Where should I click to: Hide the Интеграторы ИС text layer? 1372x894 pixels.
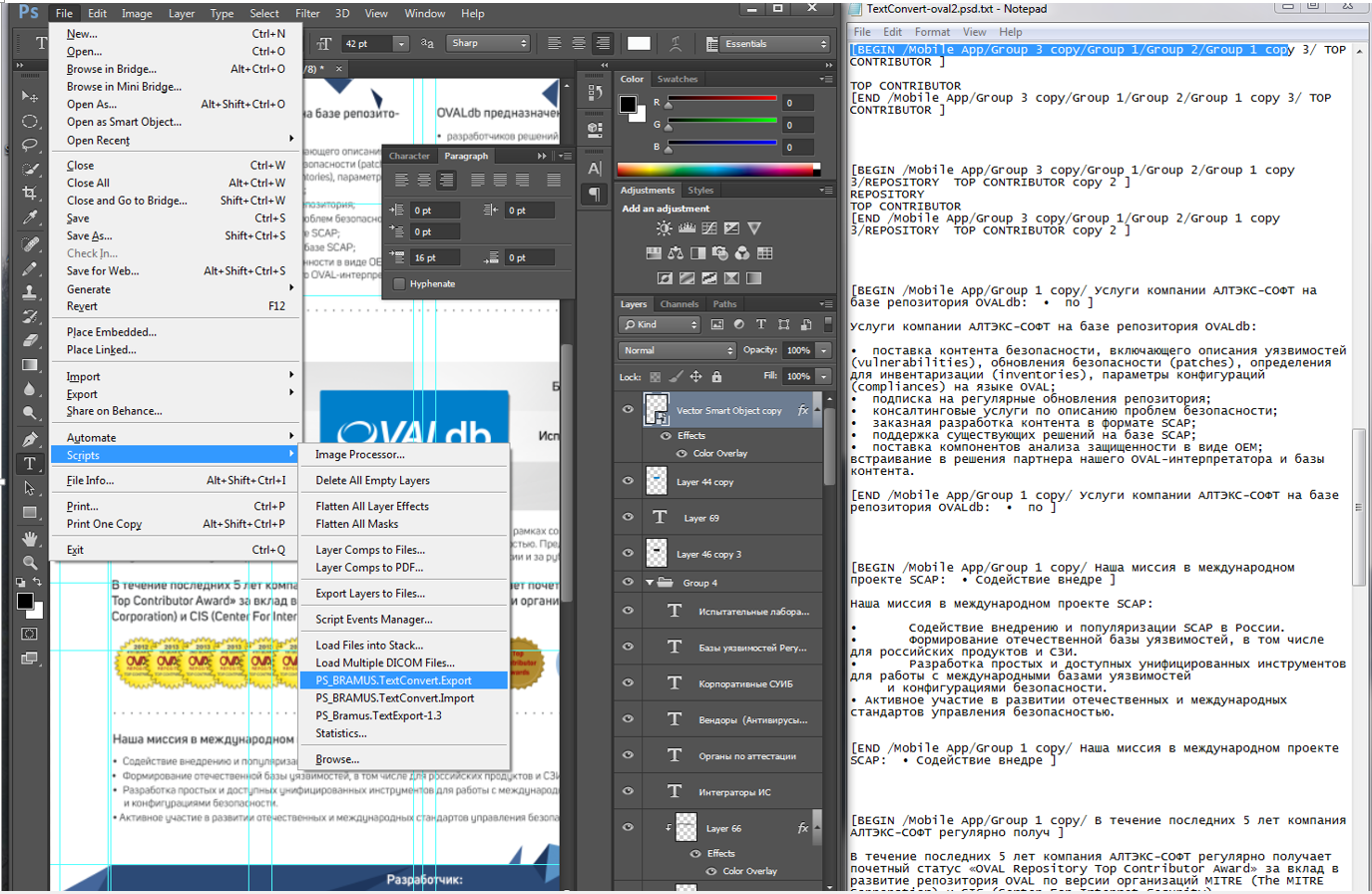(628, 791)
